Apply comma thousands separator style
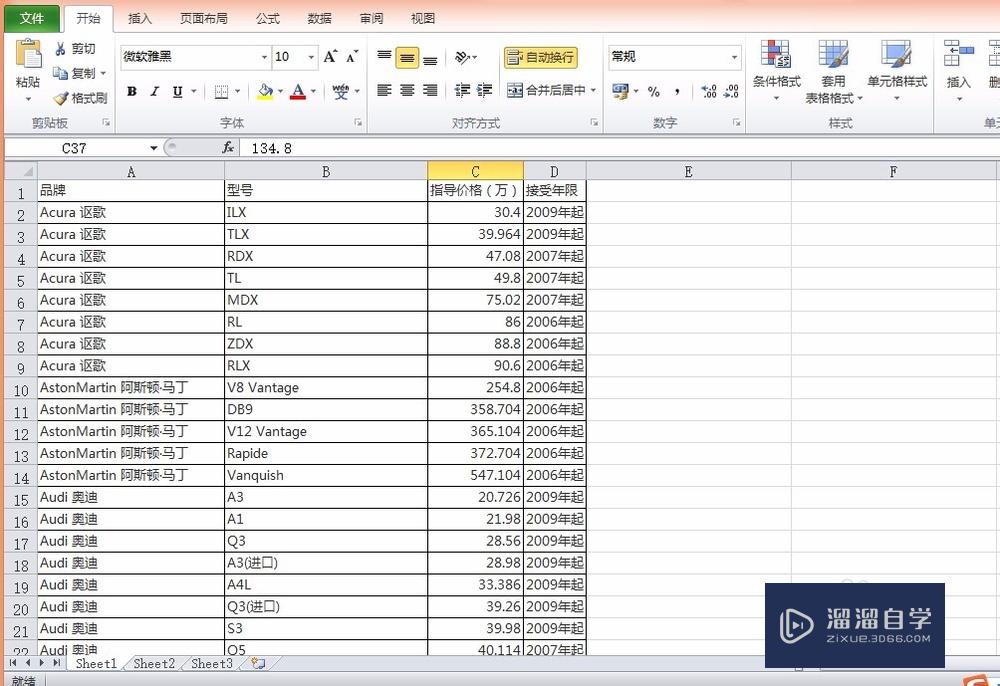 point(677,92)
